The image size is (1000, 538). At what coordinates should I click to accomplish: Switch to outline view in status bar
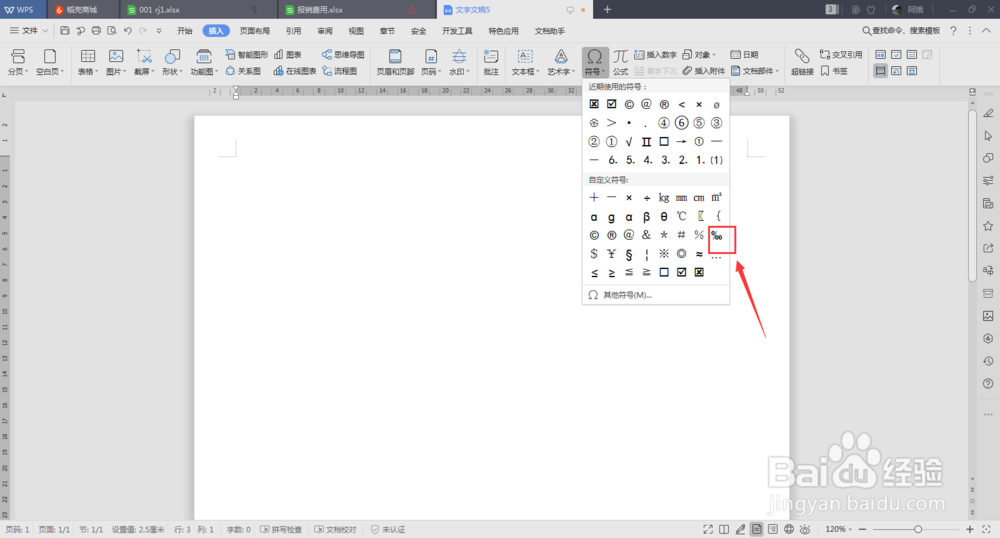[x=773, y=529]
